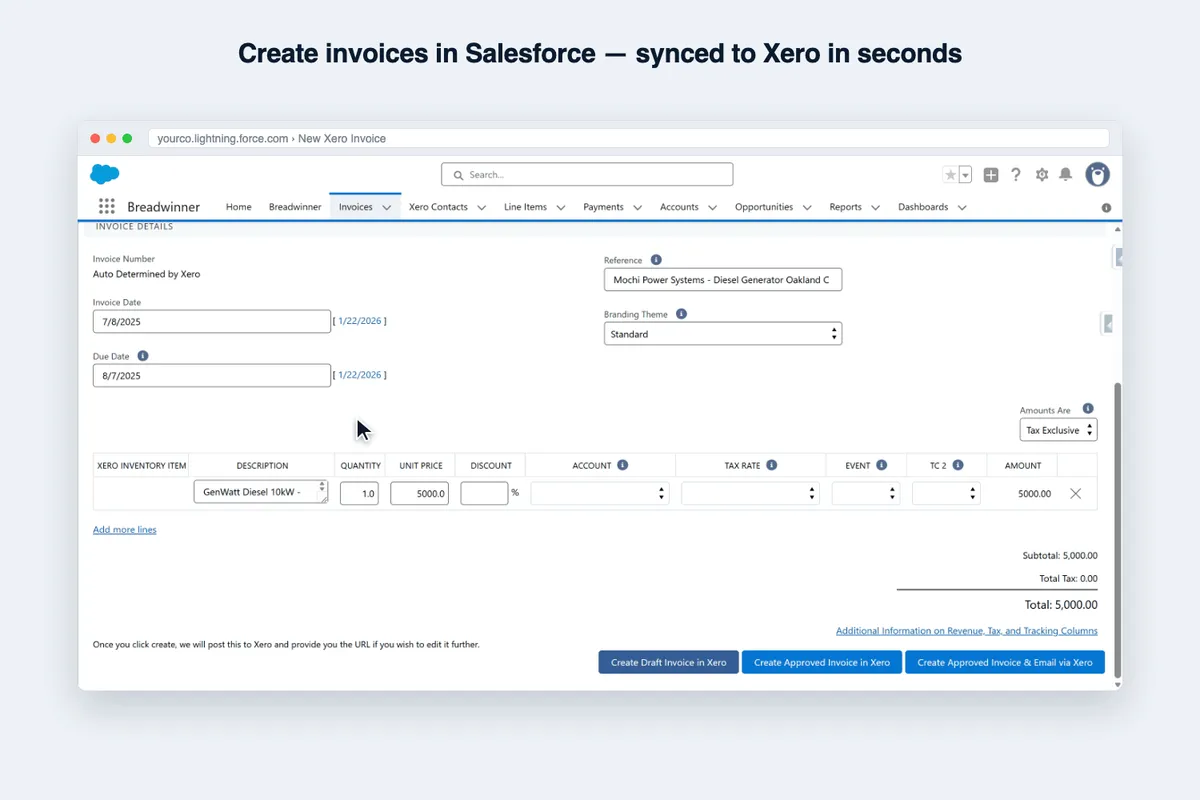Click the 1/22/2026 link beside Due Date

coord(360,375)
